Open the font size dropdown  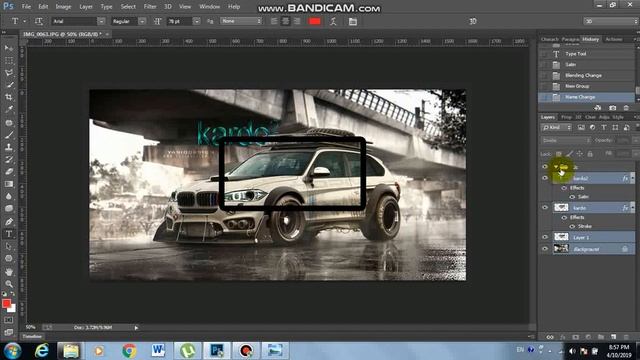point(197,21)
